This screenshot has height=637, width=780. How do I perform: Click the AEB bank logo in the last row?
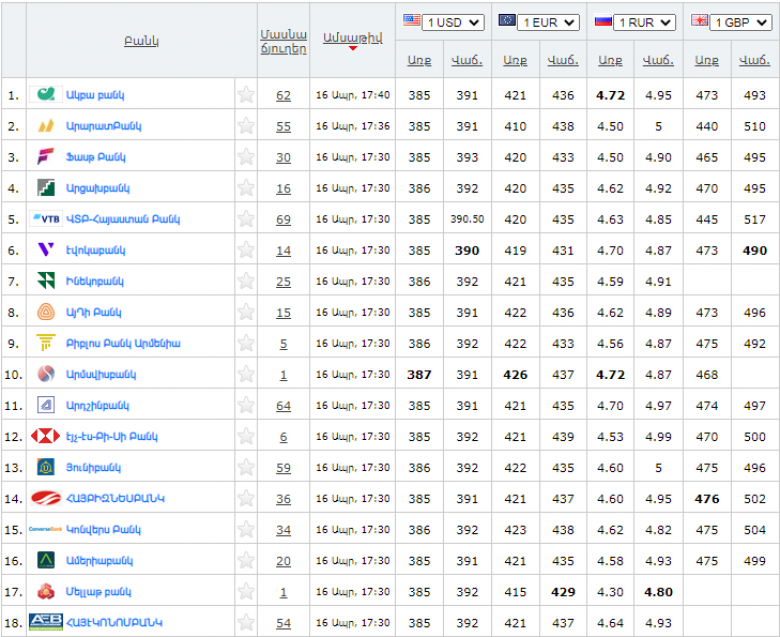coord(46,622)
